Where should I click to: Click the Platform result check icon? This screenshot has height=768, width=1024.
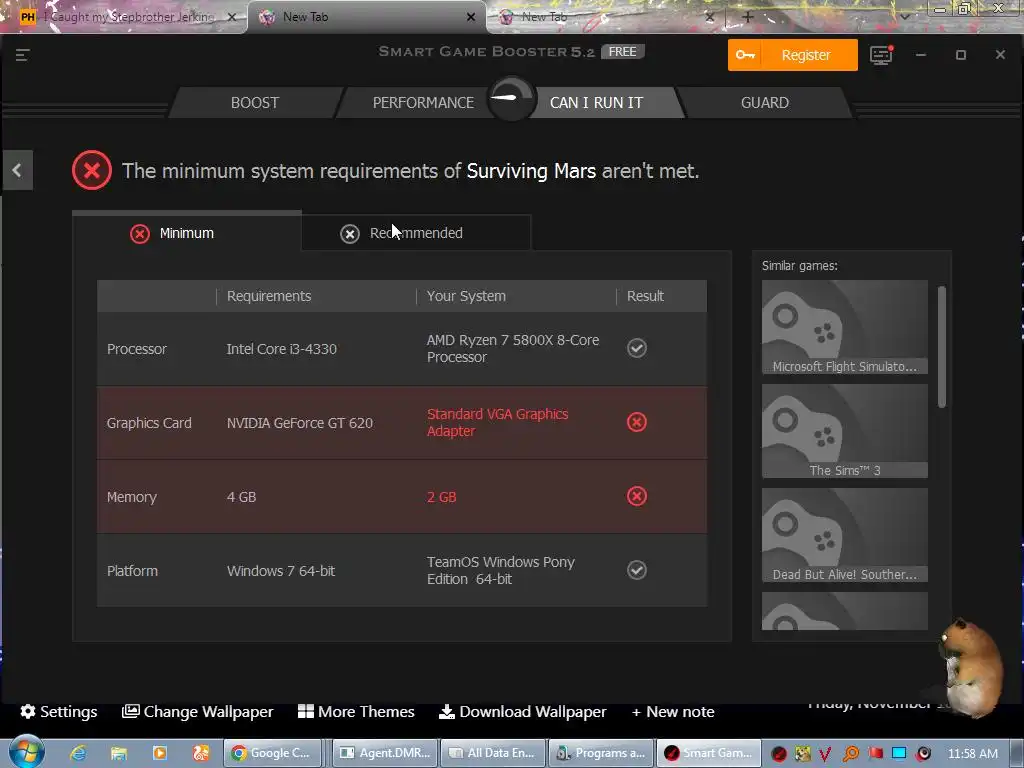pos(637,570)
